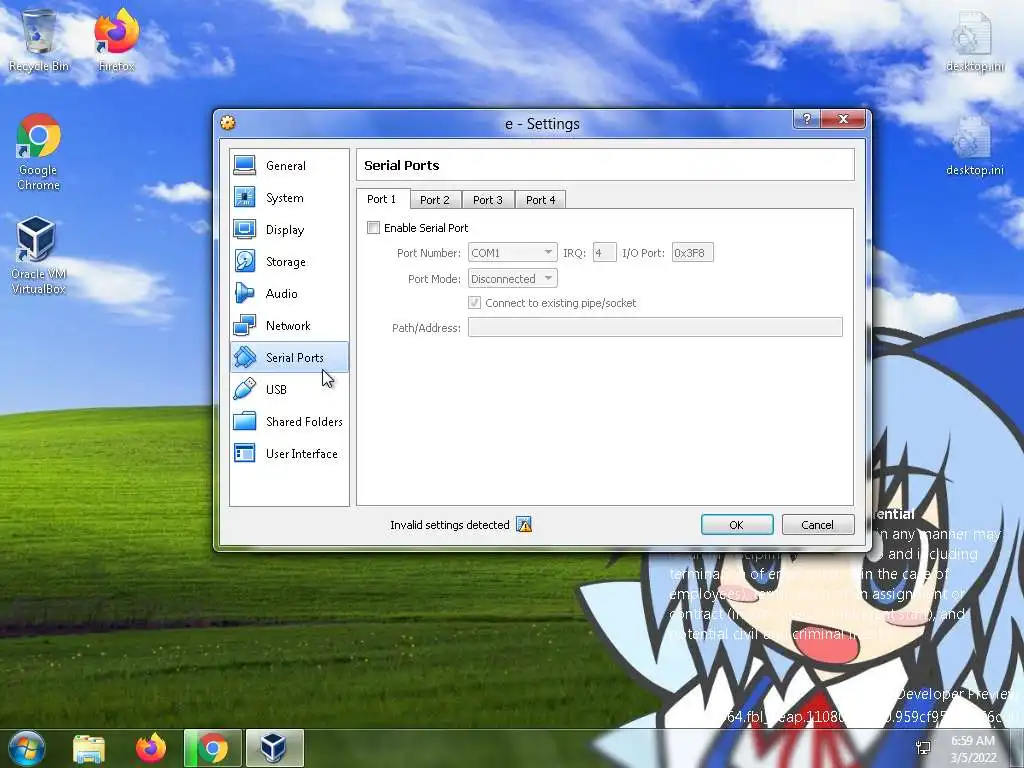Open the Windows Start menu
This screenshot has height=768, width=1024.
(27, 748)
